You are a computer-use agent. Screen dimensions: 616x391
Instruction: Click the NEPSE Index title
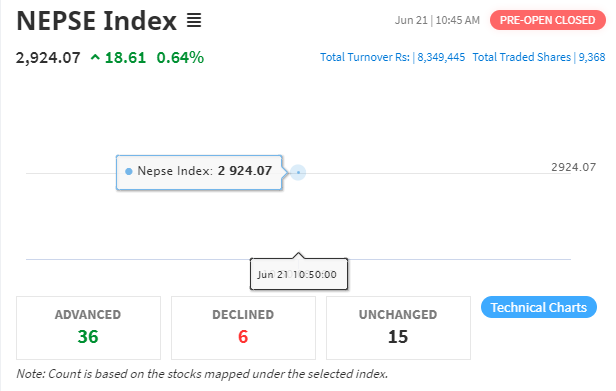click(x=97, y=20)
